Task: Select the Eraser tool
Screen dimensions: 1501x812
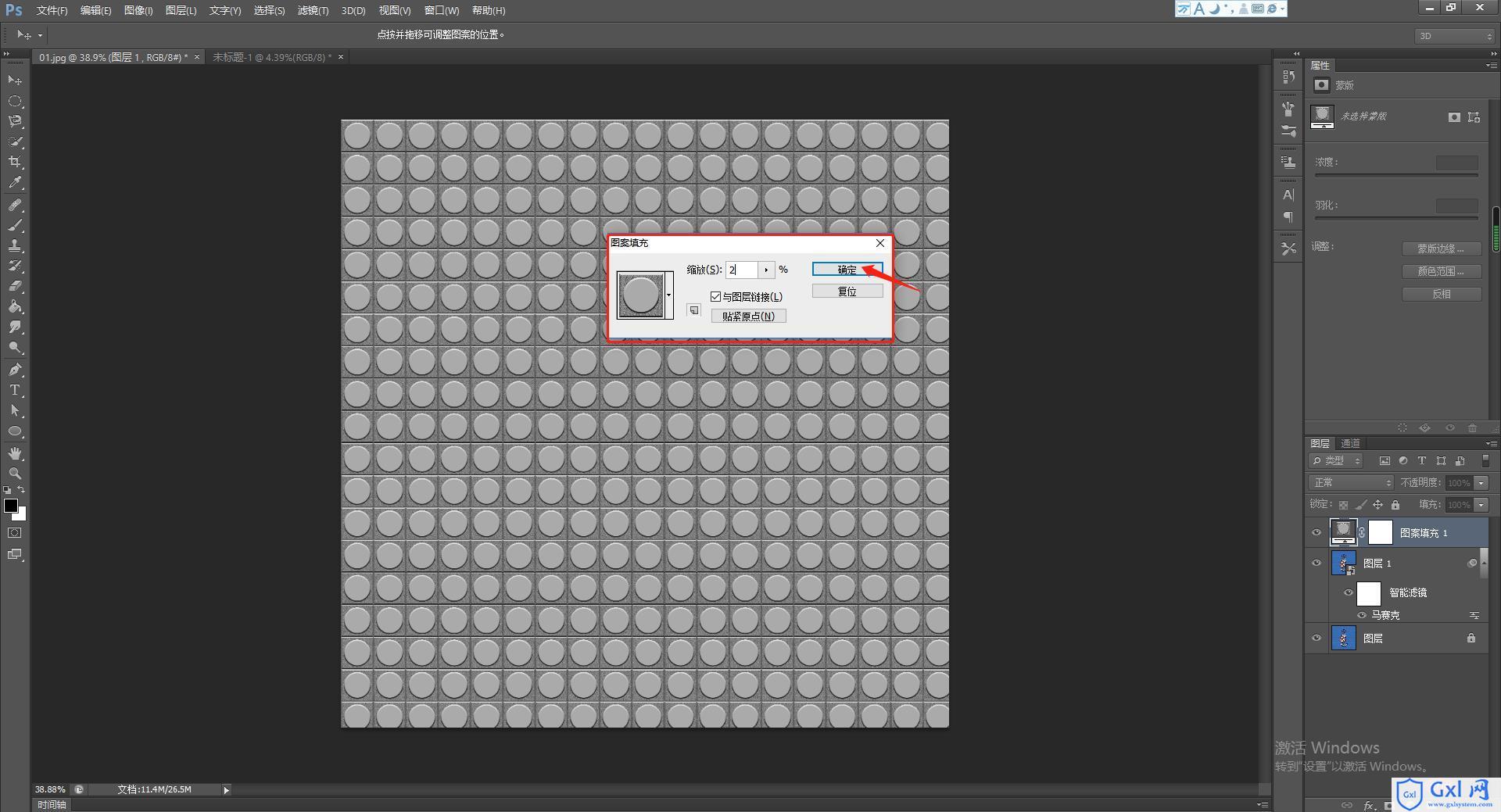Action: (15, 286)
